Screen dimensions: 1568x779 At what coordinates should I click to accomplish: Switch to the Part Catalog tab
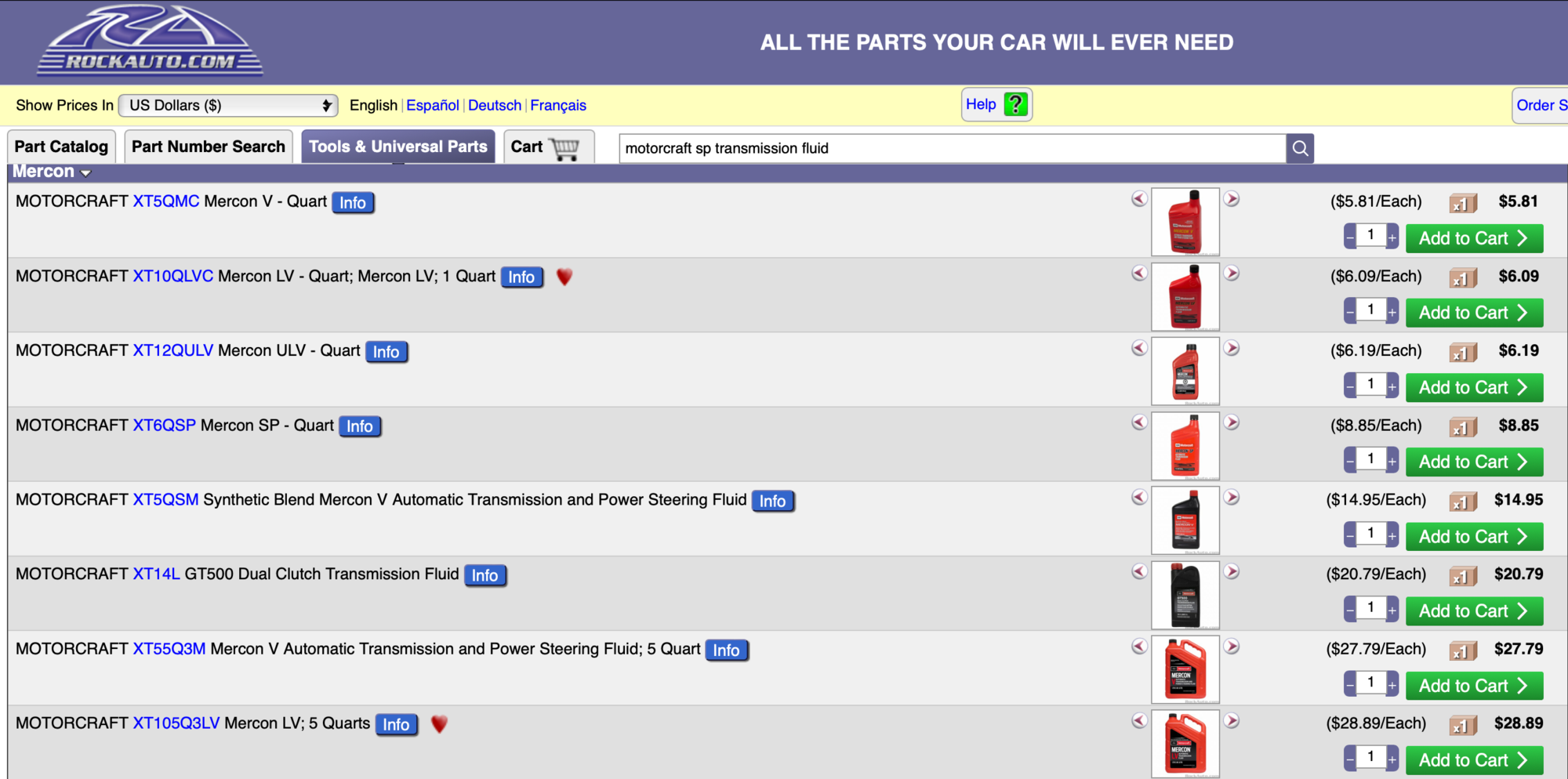click(61, 147)
